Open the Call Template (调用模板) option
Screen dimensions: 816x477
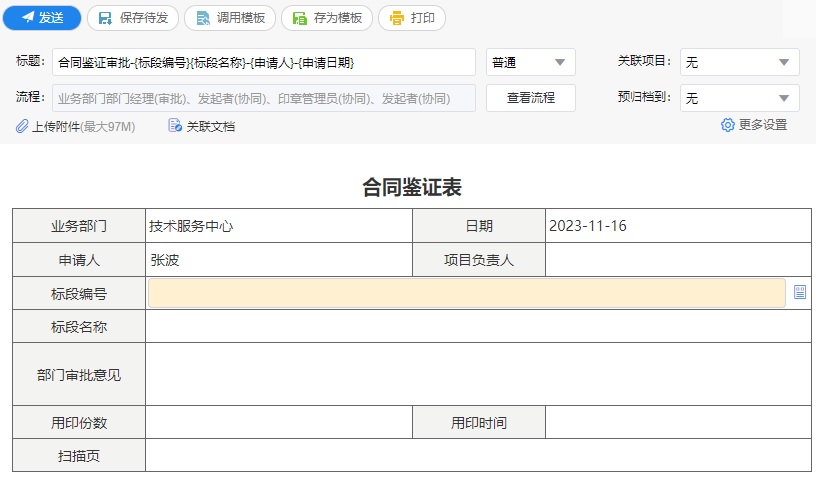pos(230,18)
